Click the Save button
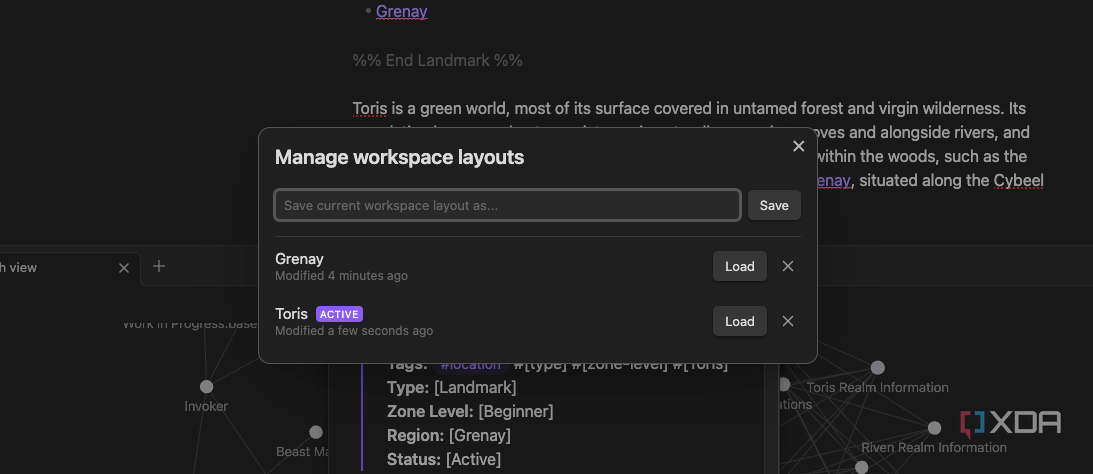The width and height of the screenshot is (1093, 474). [x=774, y=206]
